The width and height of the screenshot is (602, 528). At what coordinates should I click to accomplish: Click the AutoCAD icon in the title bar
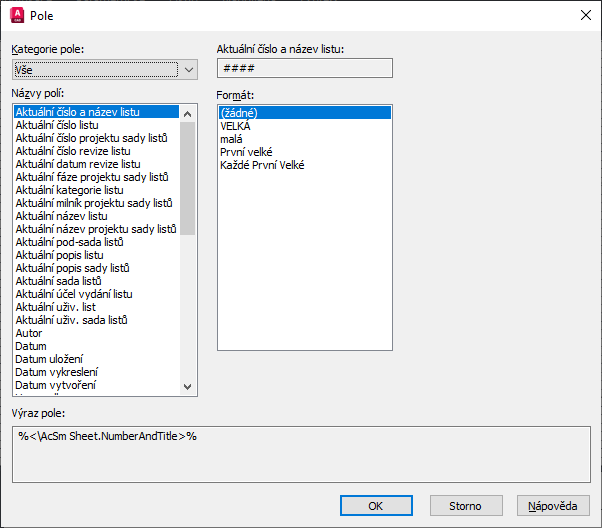16,16
